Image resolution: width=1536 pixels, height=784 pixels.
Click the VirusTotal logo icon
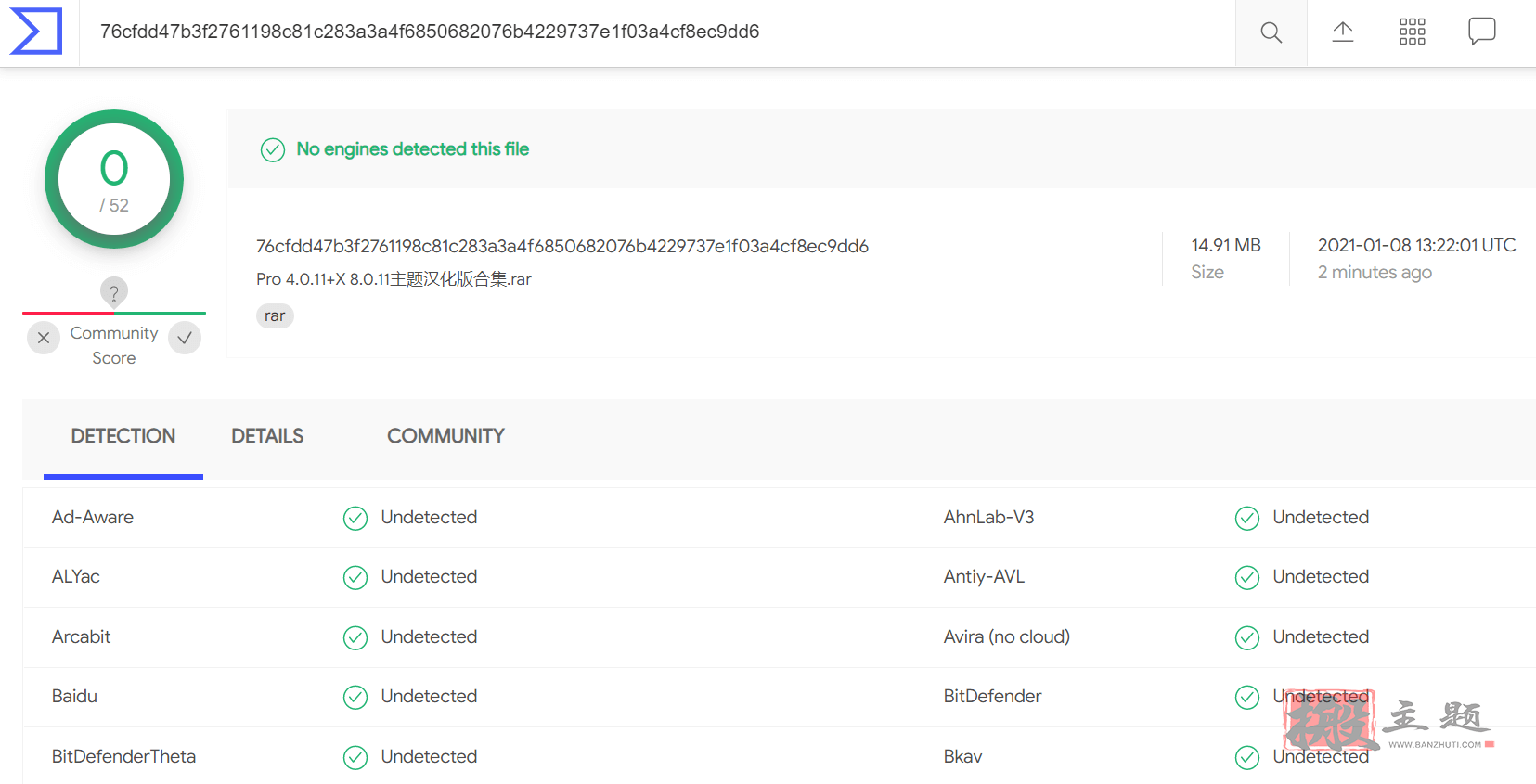tap(36, 32)
